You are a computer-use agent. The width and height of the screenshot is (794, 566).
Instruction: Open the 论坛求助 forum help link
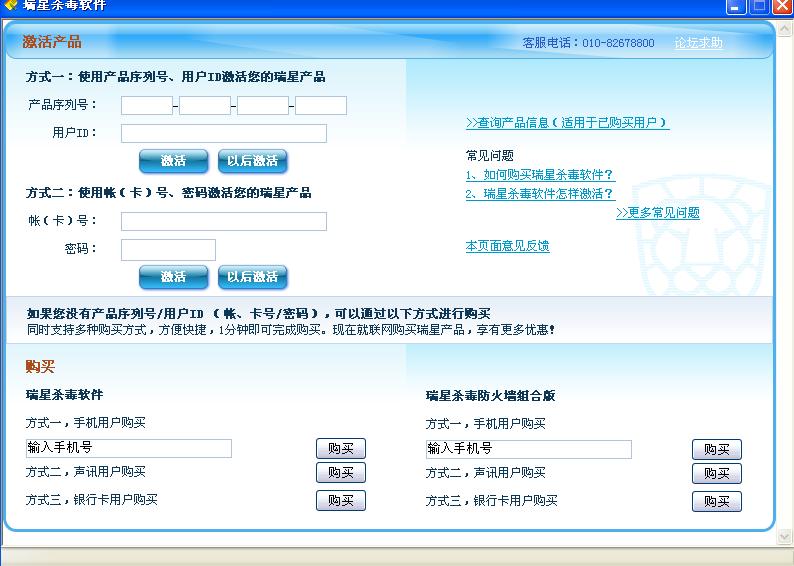(698, 43)
